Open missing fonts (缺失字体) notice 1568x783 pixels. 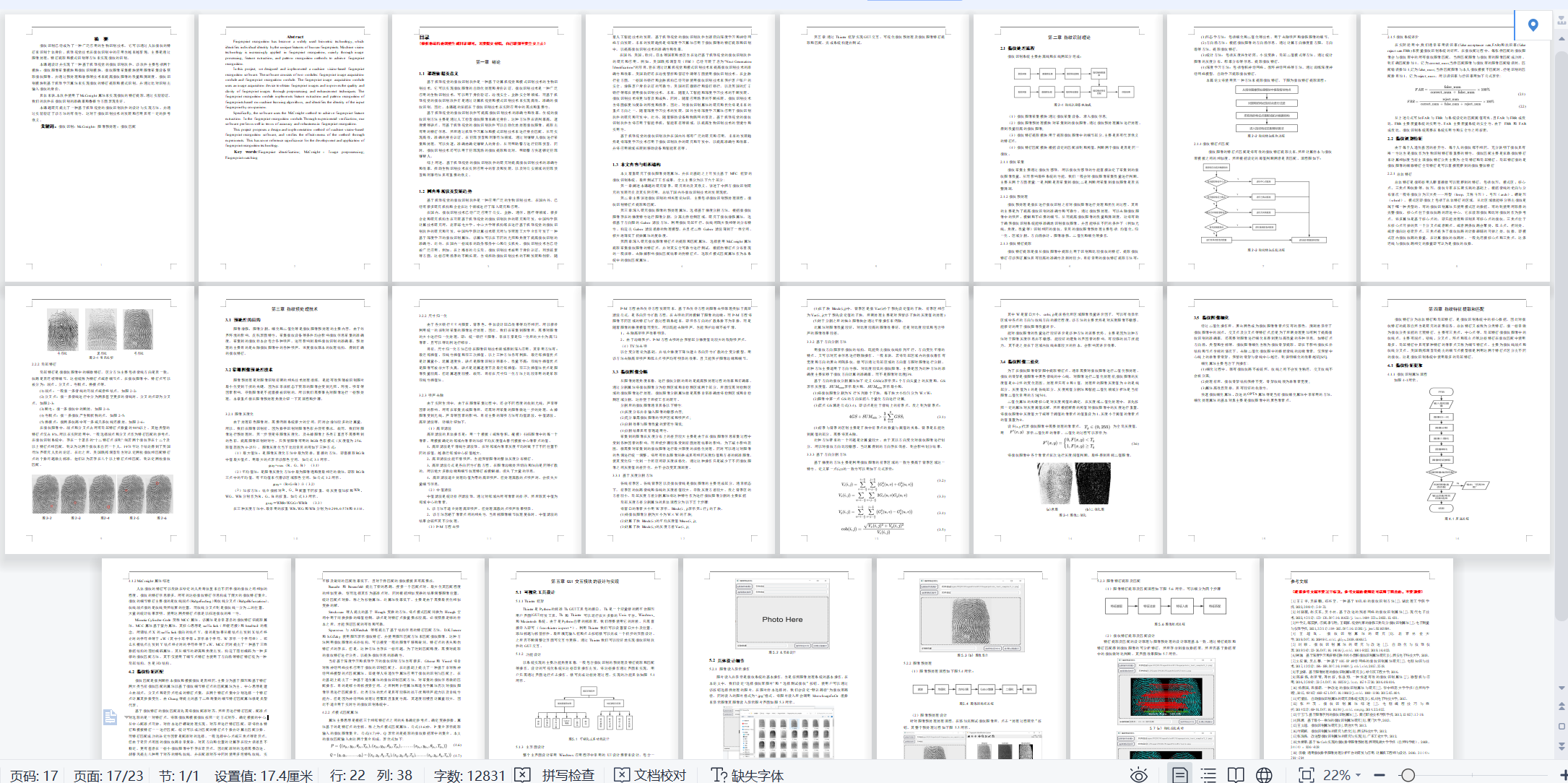[x=748, y=775]
